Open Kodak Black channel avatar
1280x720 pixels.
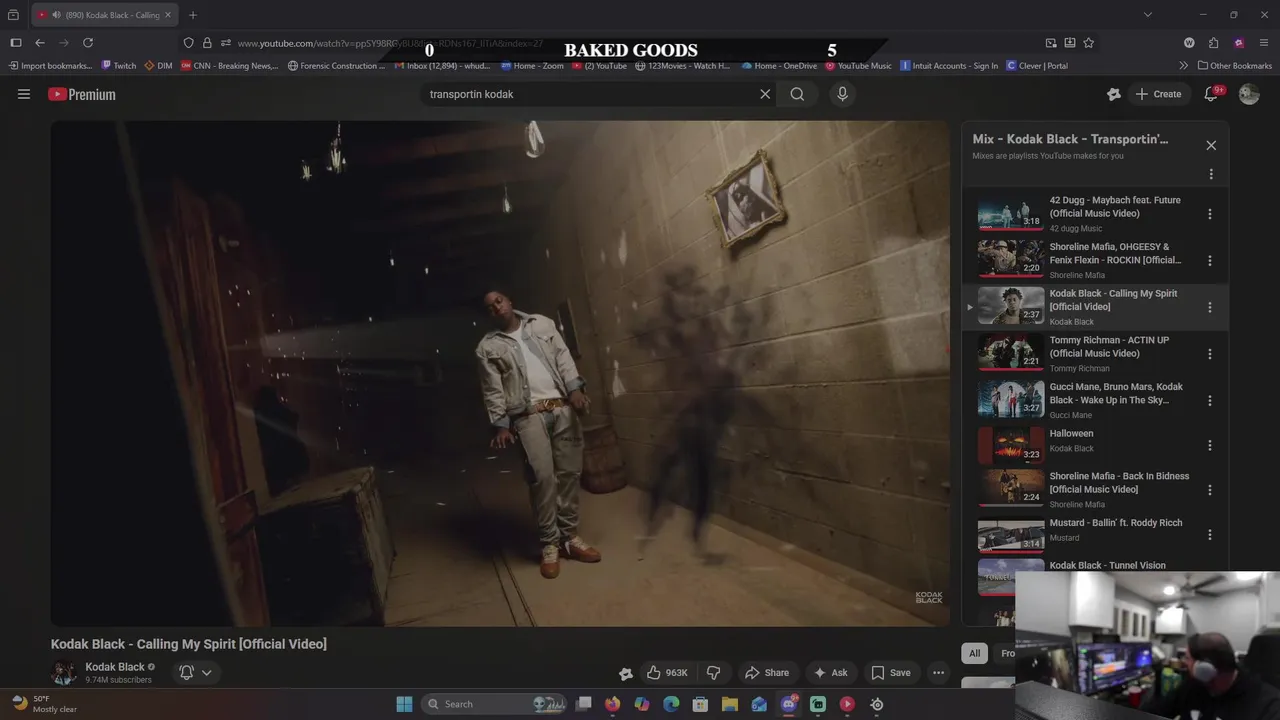(x=64, y=673)
